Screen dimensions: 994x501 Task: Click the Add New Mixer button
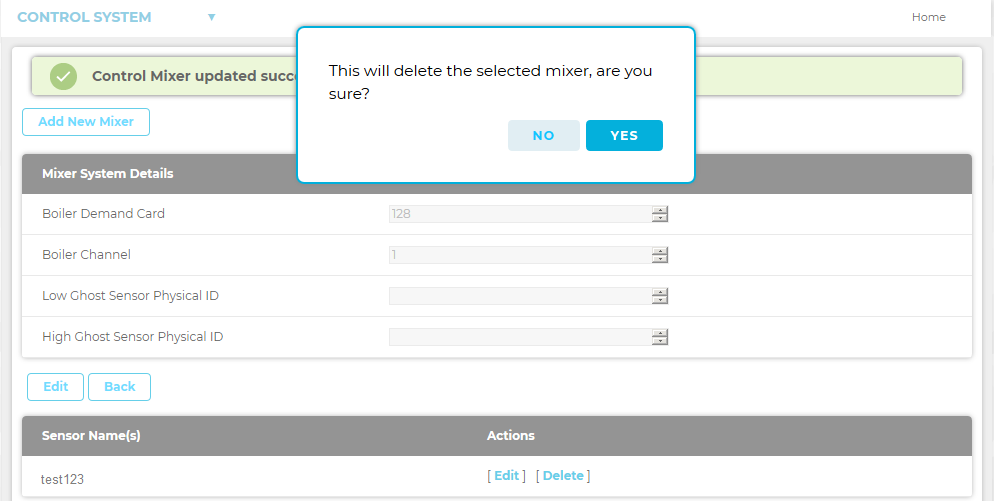pyautogui.click(x=86, y=122)
